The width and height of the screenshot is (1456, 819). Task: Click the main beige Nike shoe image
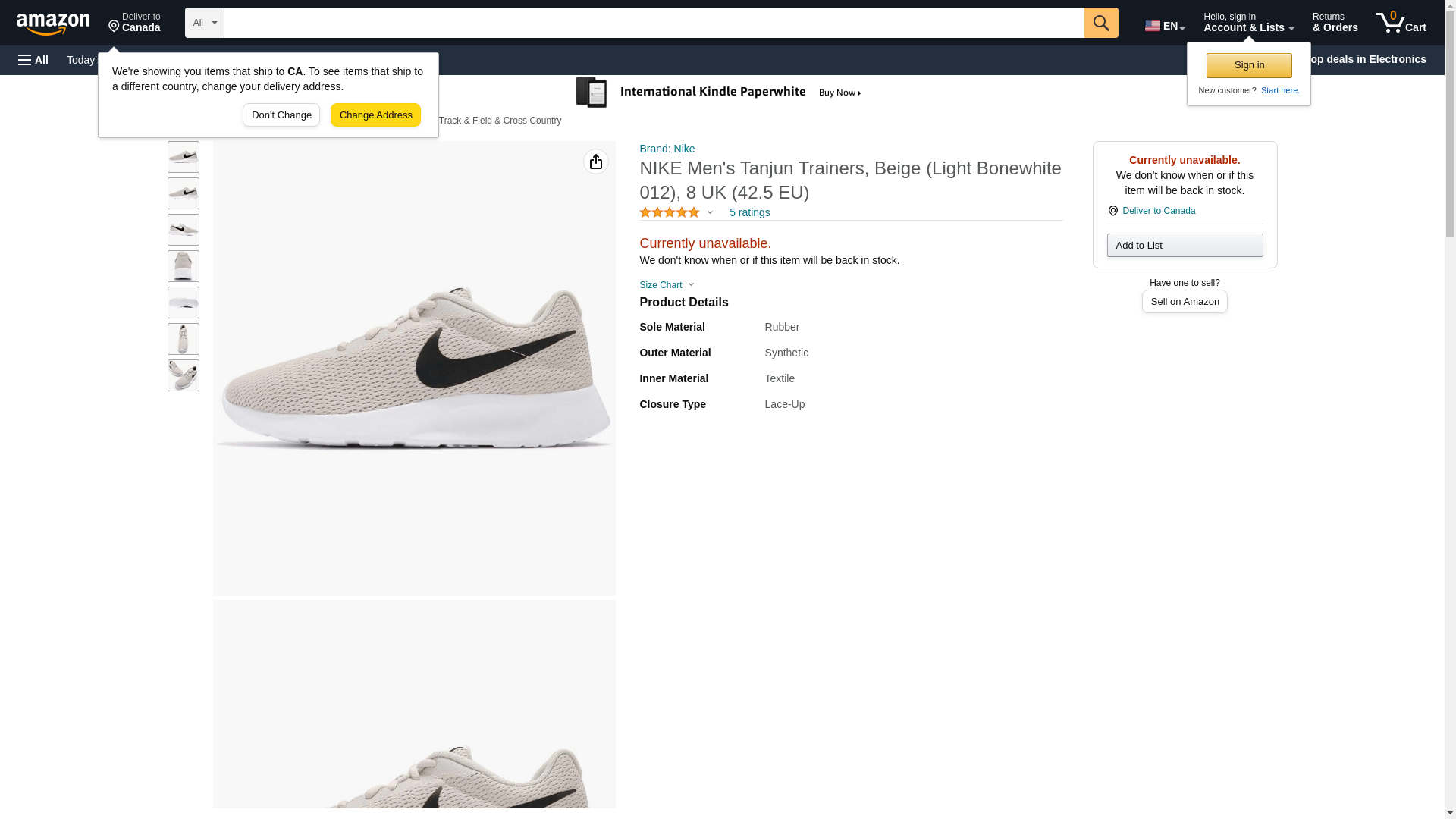(x=414, y=369)
